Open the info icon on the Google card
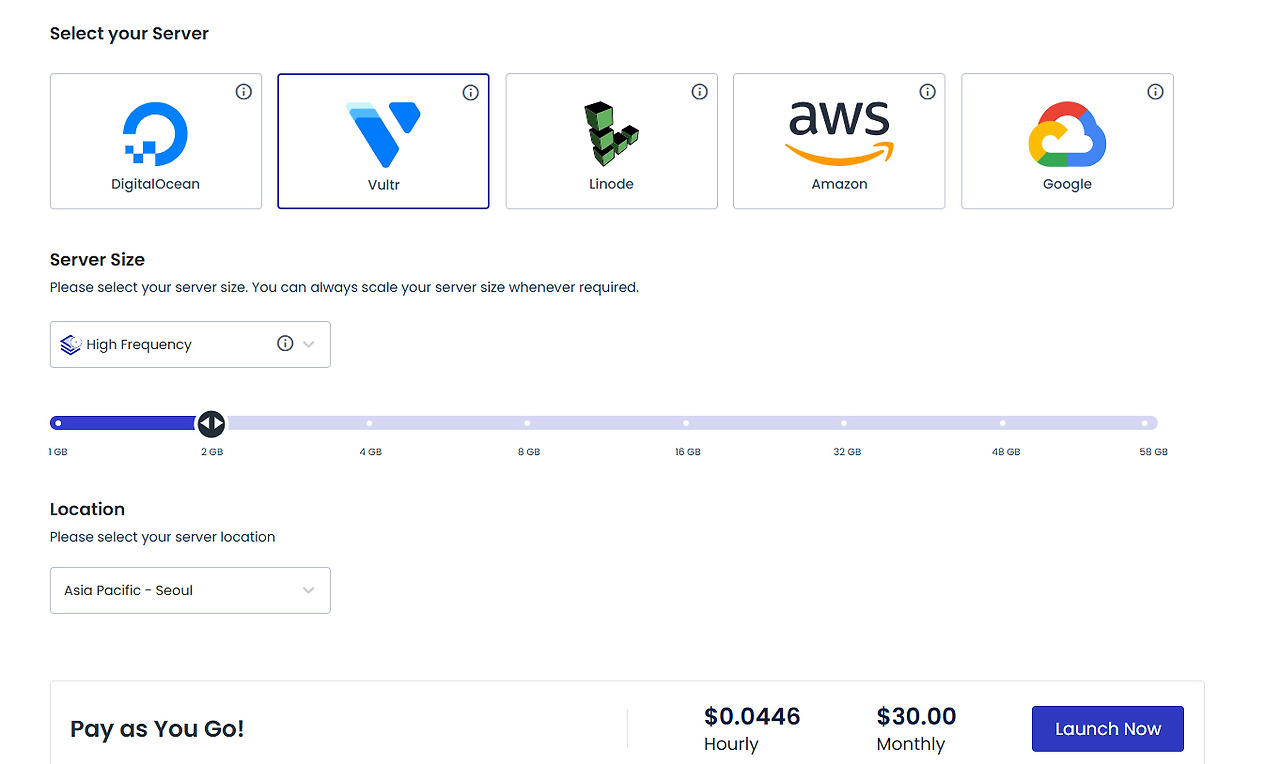The height and width of the screenshot is (764, 1280). coord(1155,91)
